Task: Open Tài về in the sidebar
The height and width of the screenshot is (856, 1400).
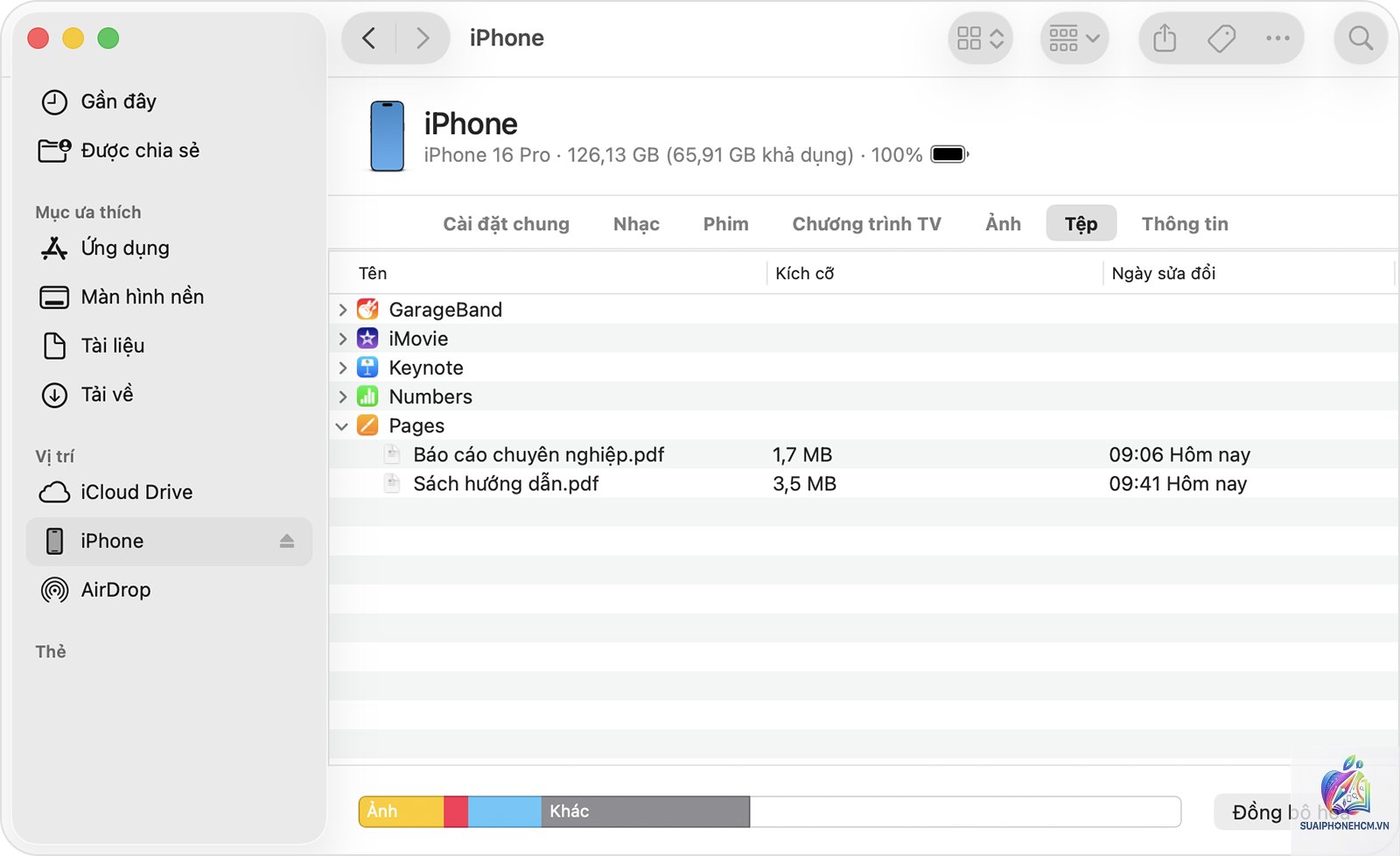Action: tap(87, 395)
